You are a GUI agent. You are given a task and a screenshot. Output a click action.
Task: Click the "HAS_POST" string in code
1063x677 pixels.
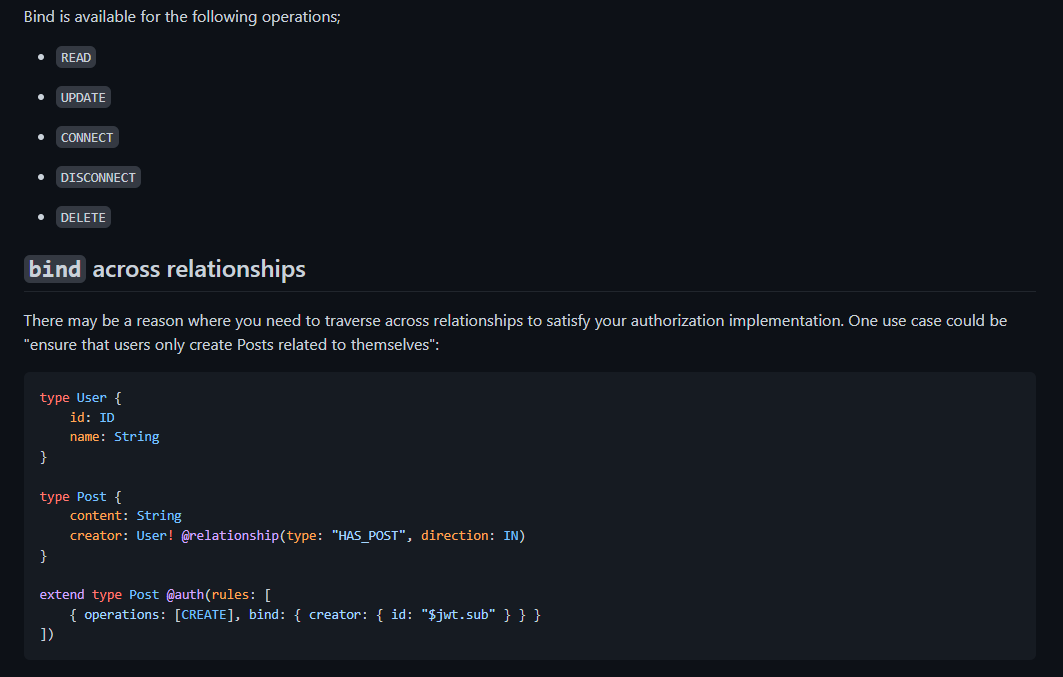coord(369,535)
